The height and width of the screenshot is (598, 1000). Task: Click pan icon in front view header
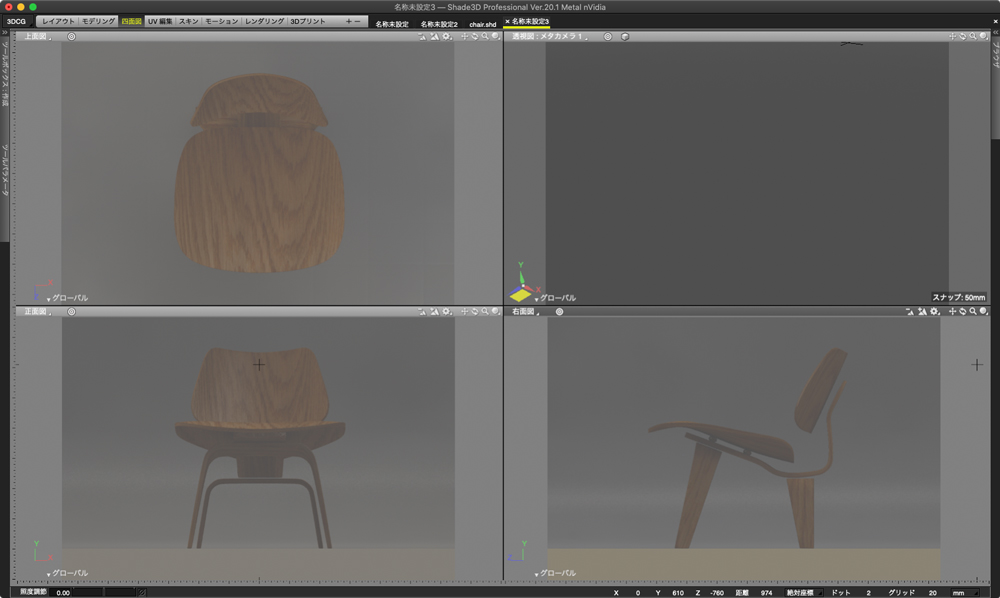click(x=464, y=312)
